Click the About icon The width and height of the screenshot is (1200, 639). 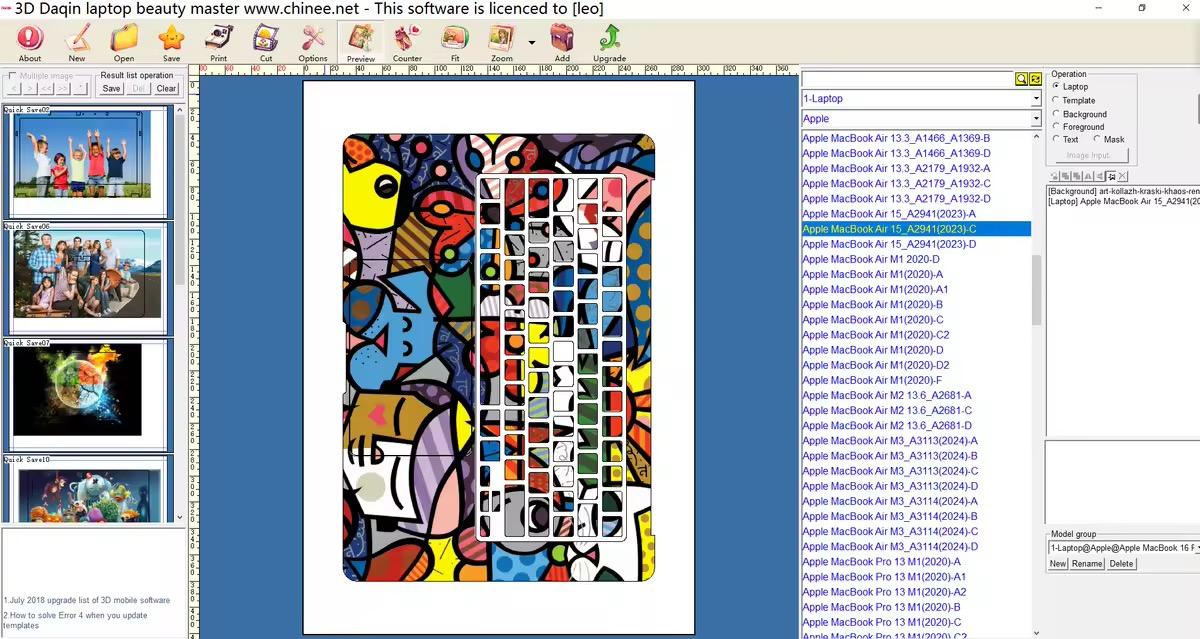point(28,42)
